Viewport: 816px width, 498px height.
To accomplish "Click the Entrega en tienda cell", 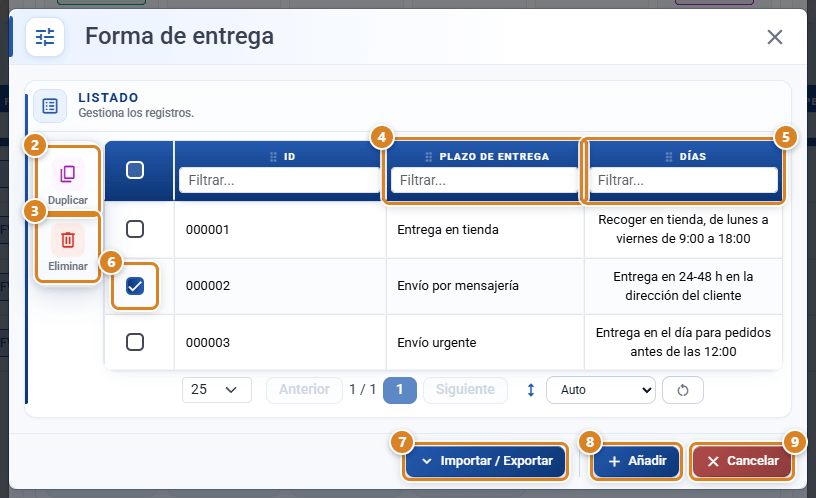I will (x=485, y=229).
